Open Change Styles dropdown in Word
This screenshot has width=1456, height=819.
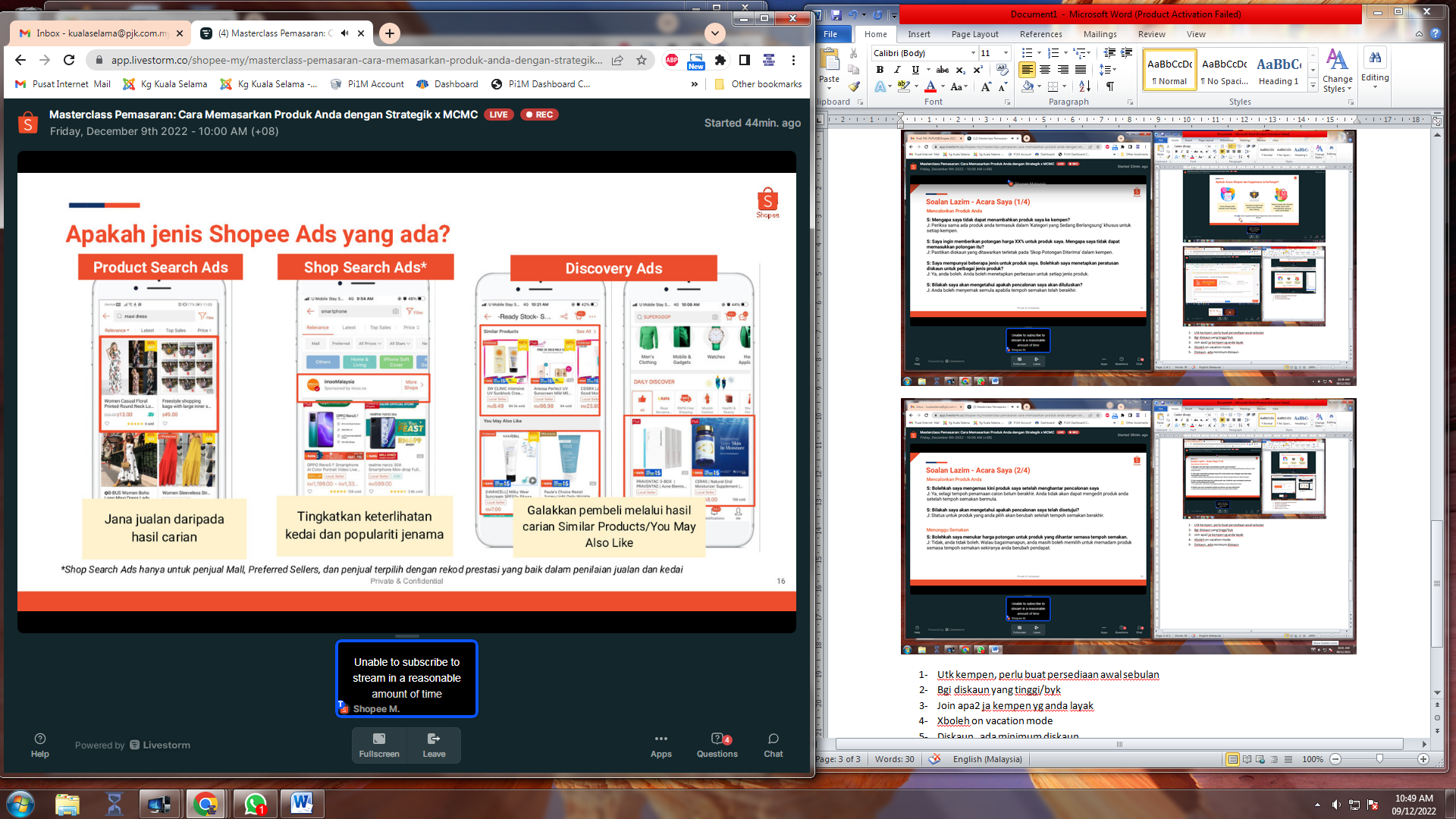(x=1337, y=71)
